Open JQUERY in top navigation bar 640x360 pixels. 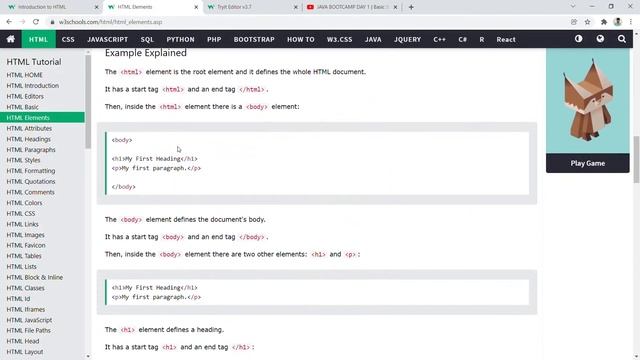click(407, 39)
